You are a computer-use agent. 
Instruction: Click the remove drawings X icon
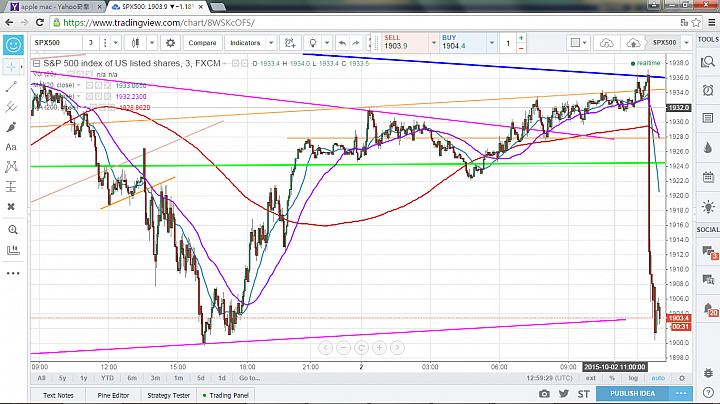[11, 207]
